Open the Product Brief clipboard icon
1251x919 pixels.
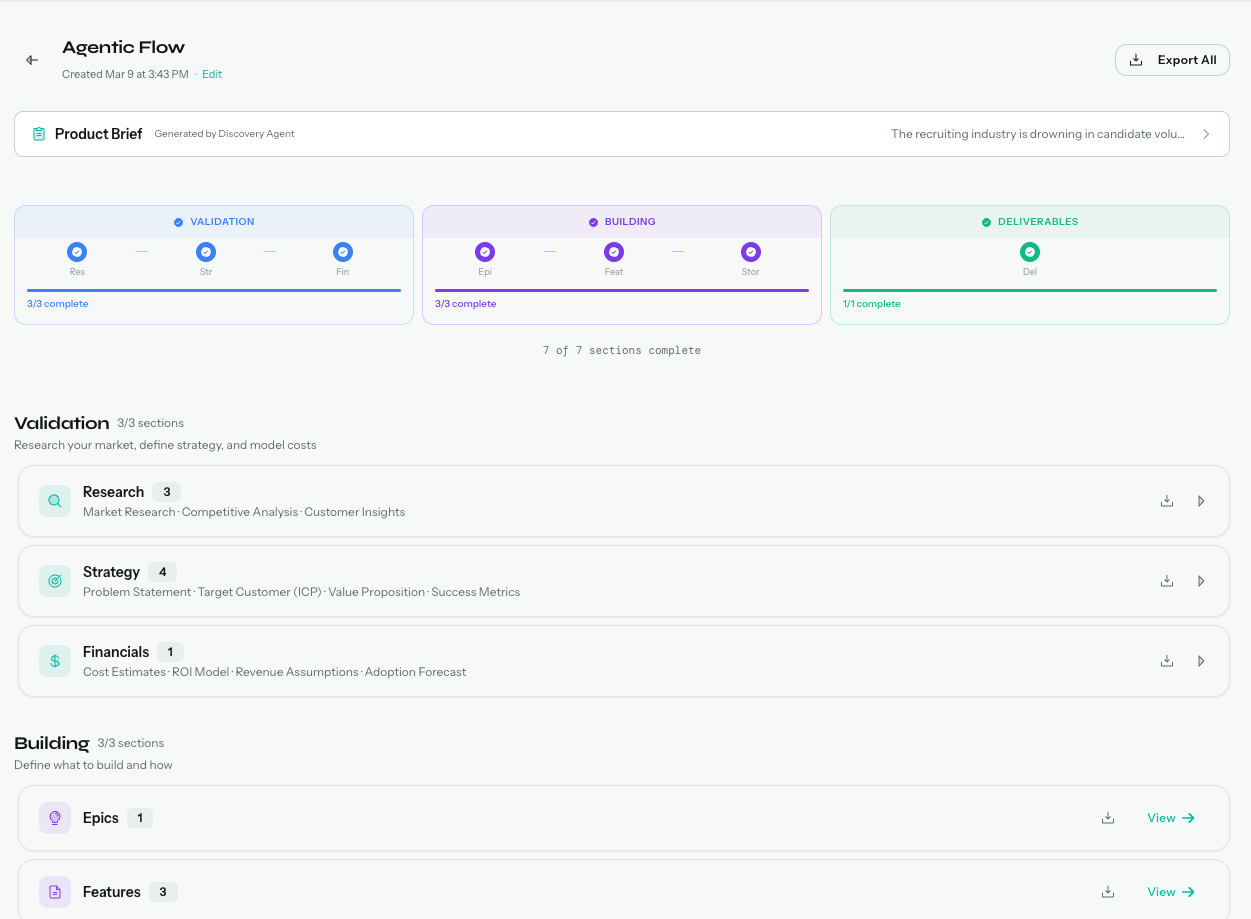click(41, 133)
